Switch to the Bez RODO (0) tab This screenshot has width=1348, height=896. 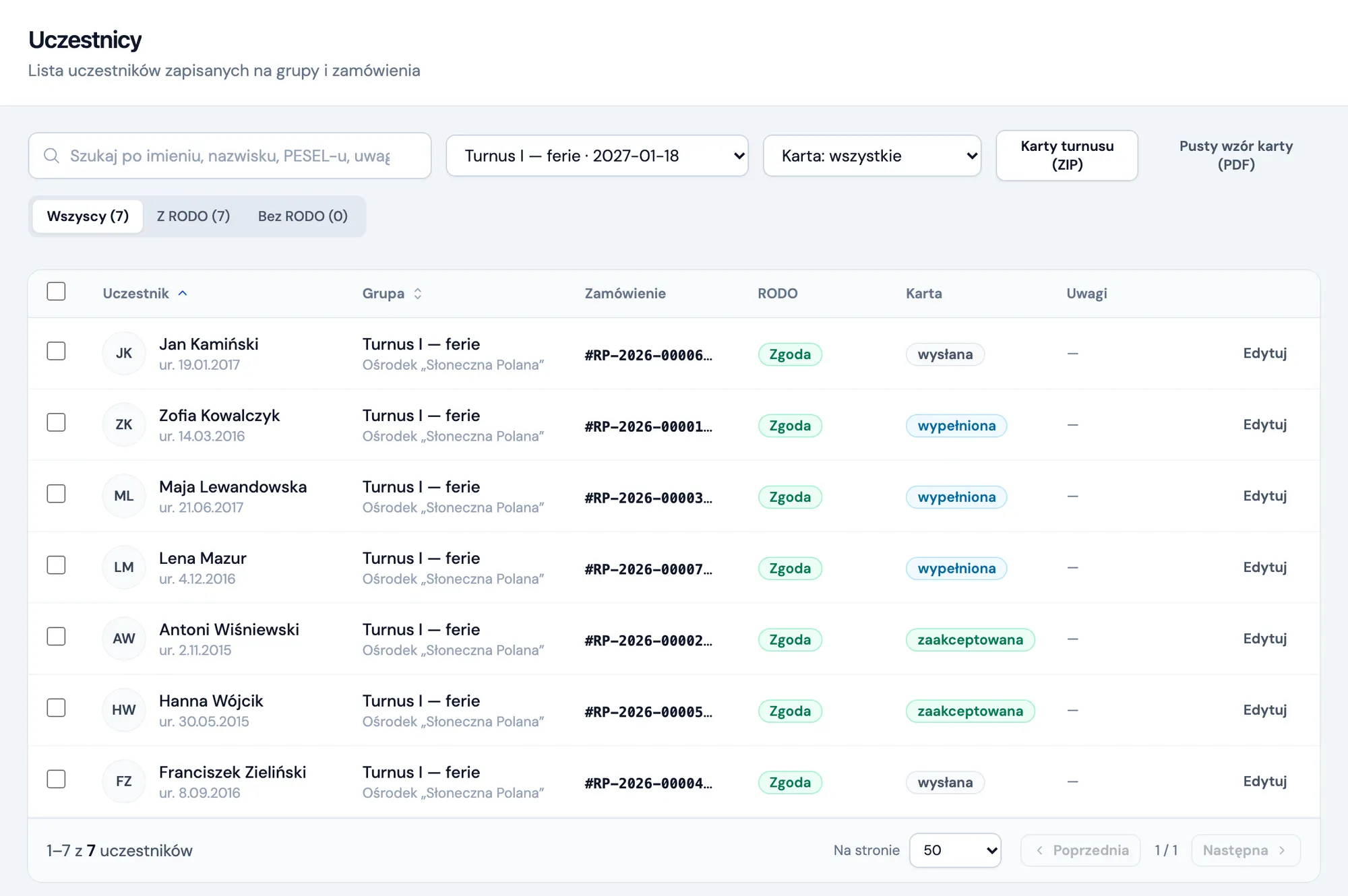[303, 216]
